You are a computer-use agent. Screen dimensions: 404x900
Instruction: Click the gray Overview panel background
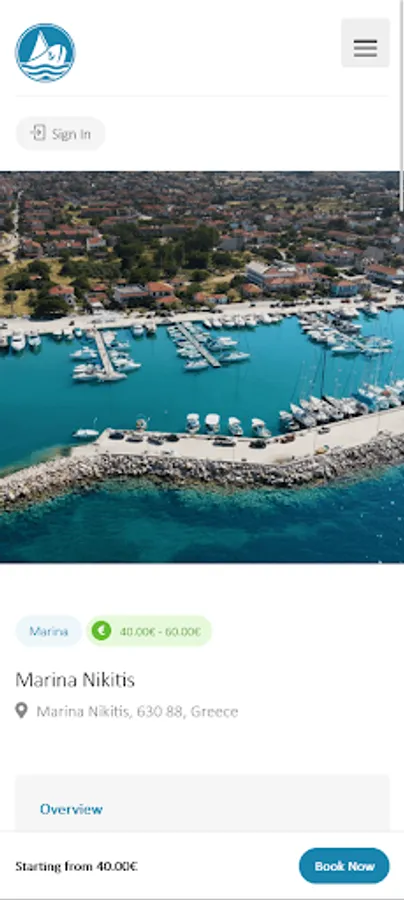click(x=202, y=802)
